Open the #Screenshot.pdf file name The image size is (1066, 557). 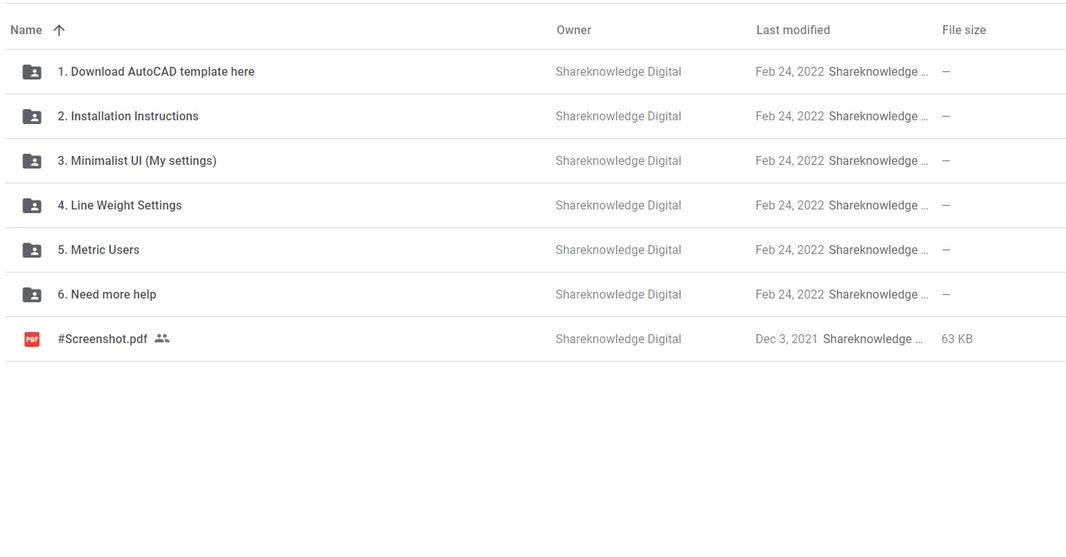click(102, 339)
